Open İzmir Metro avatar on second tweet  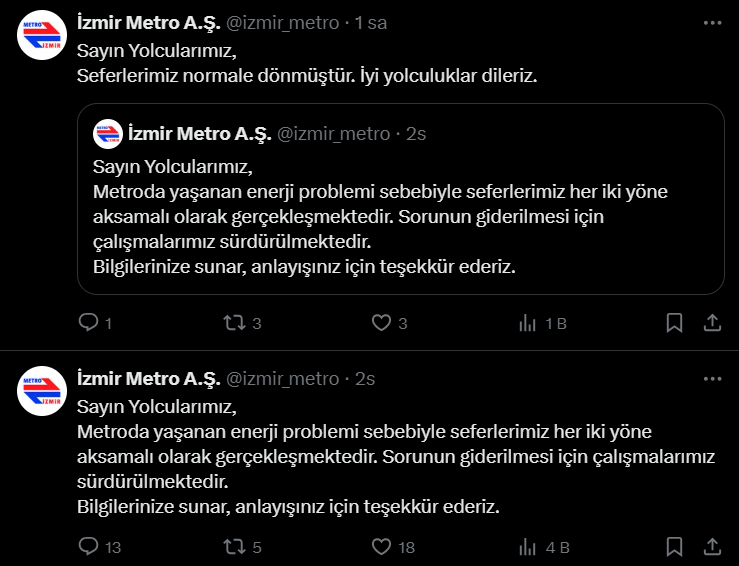[42, 391]
